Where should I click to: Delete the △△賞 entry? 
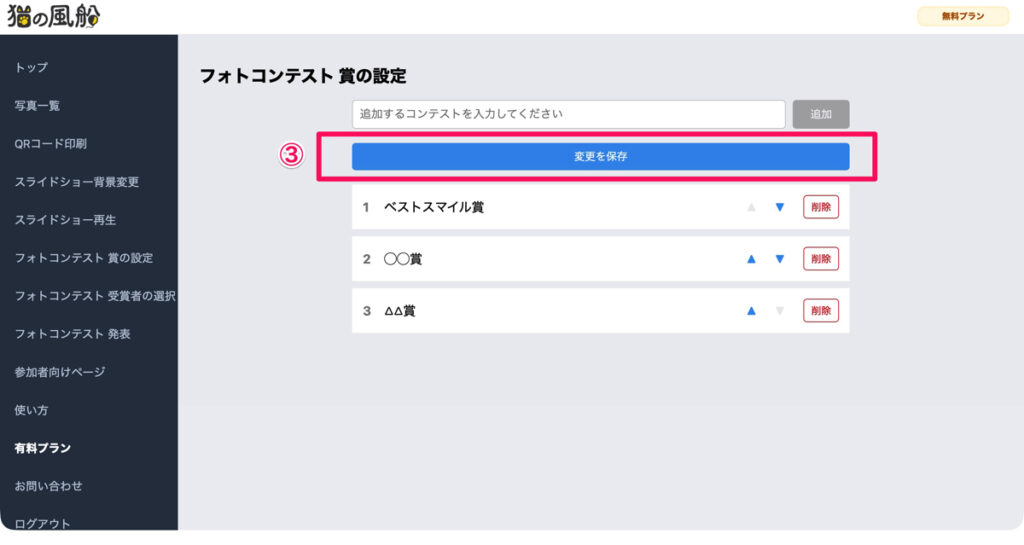point(821,311)
